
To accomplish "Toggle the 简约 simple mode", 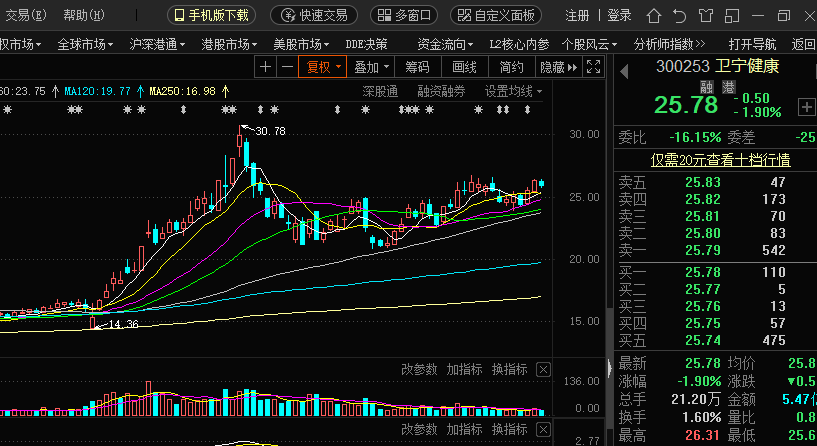I will click(x=511, y=67).
